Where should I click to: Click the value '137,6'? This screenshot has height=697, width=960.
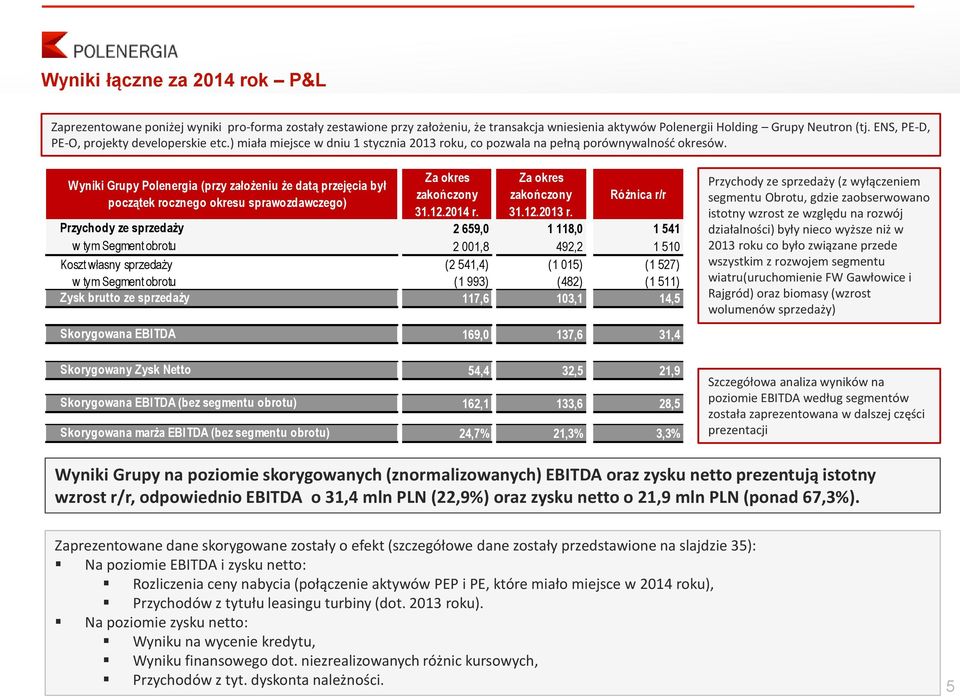point(569,334)
